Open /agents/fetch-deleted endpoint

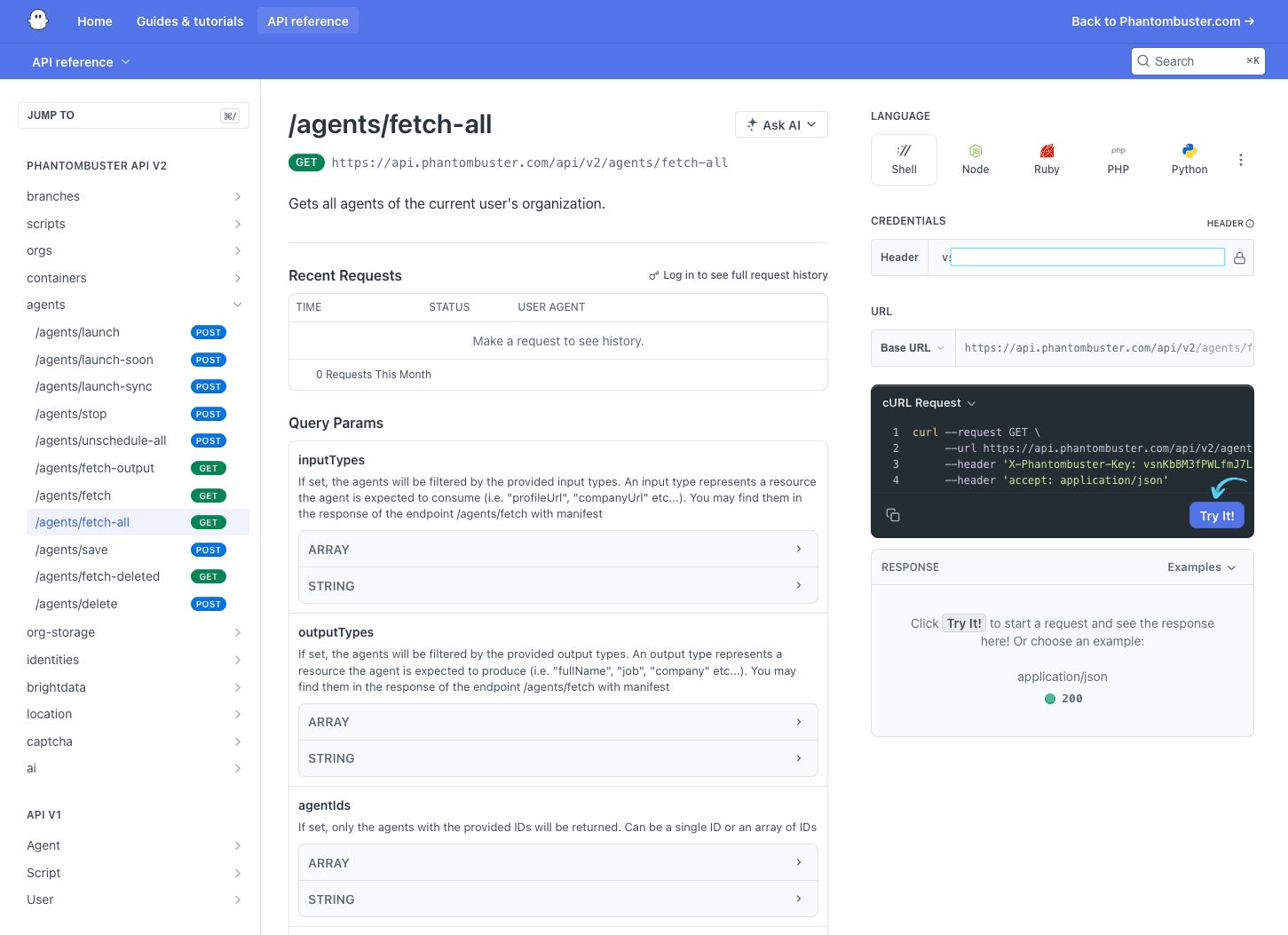[138, 576]
